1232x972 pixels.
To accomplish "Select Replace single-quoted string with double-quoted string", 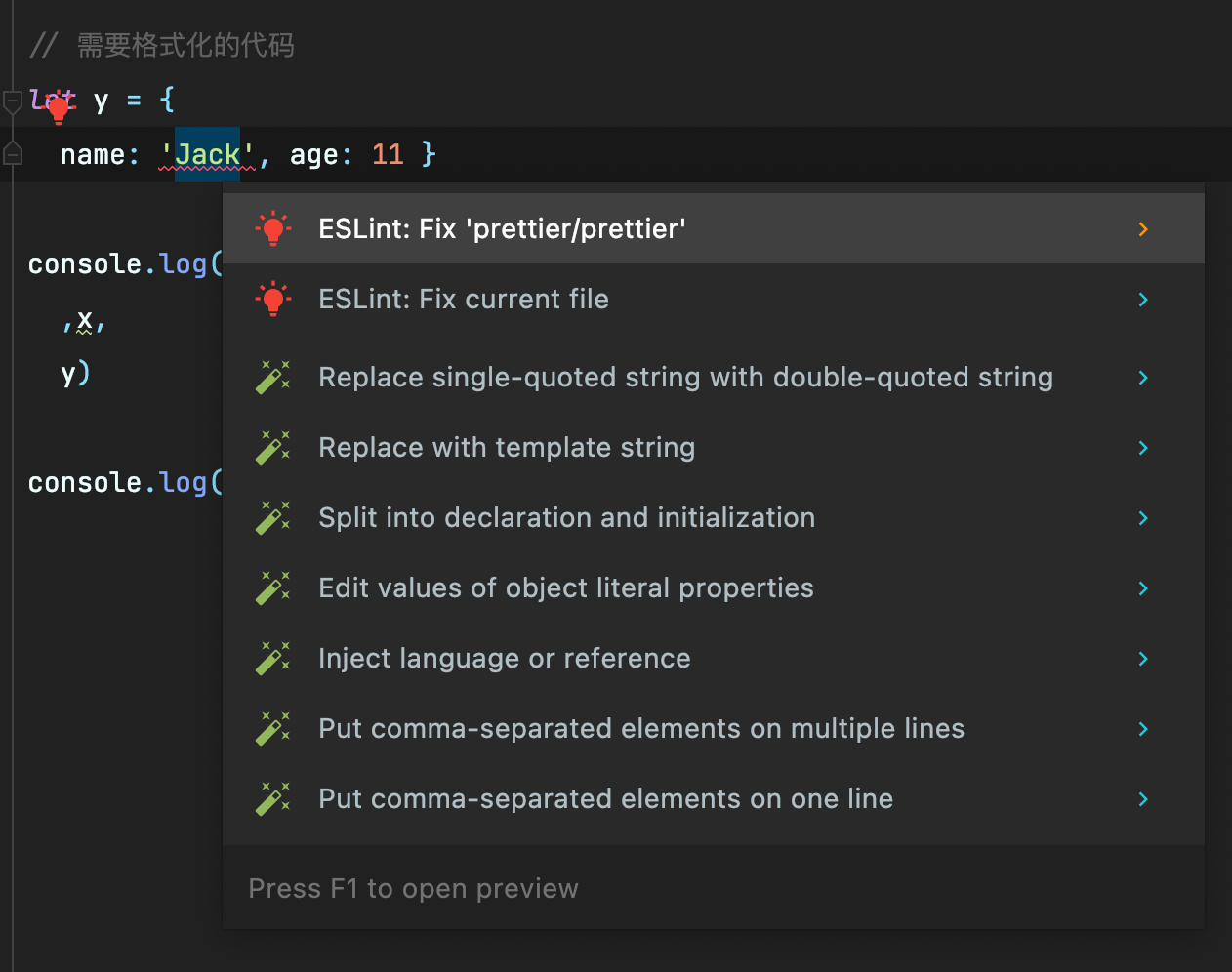I will (x=714, y=377).
